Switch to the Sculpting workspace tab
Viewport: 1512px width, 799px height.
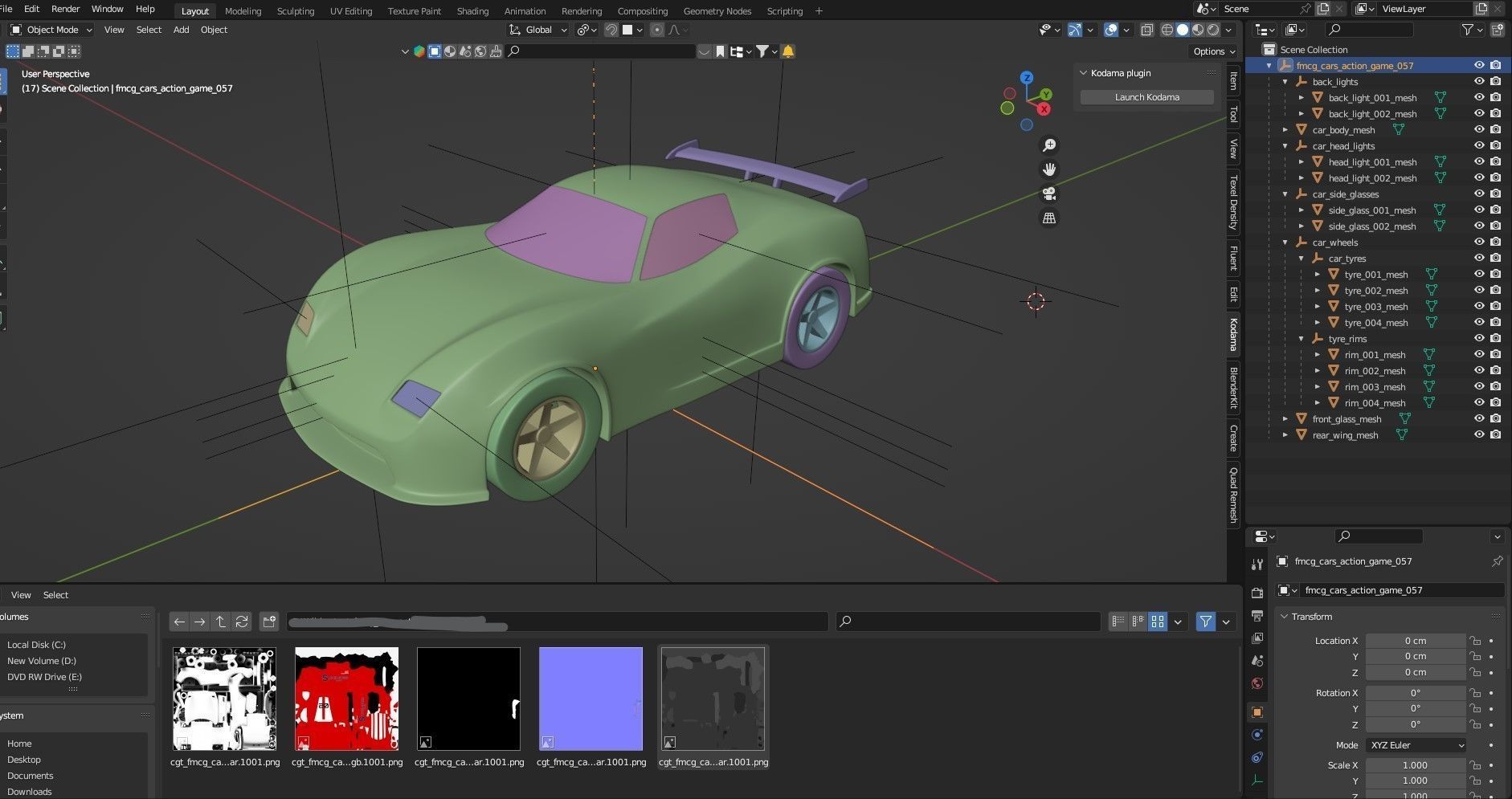(x=296, y=11)
